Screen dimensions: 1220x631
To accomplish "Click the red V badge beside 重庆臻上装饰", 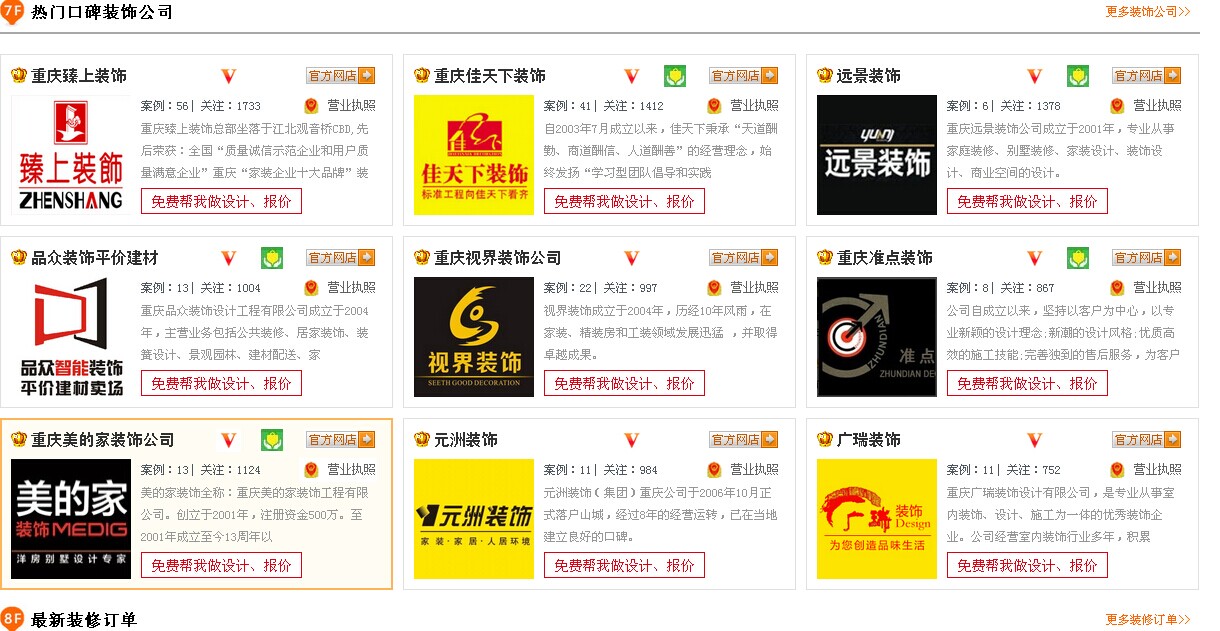I will (x=229, y=76).
